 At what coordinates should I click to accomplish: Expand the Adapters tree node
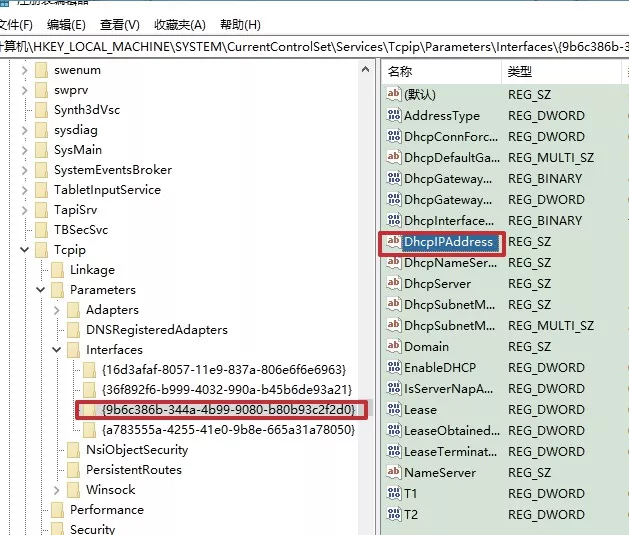pyautogui.click(x=57, y=310)
